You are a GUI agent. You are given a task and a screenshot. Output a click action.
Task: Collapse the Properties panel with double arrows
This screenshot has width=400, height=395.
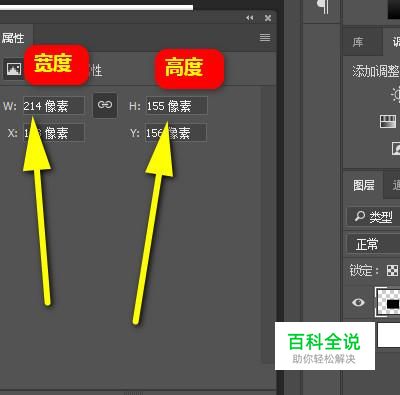(x=250, y=18)
